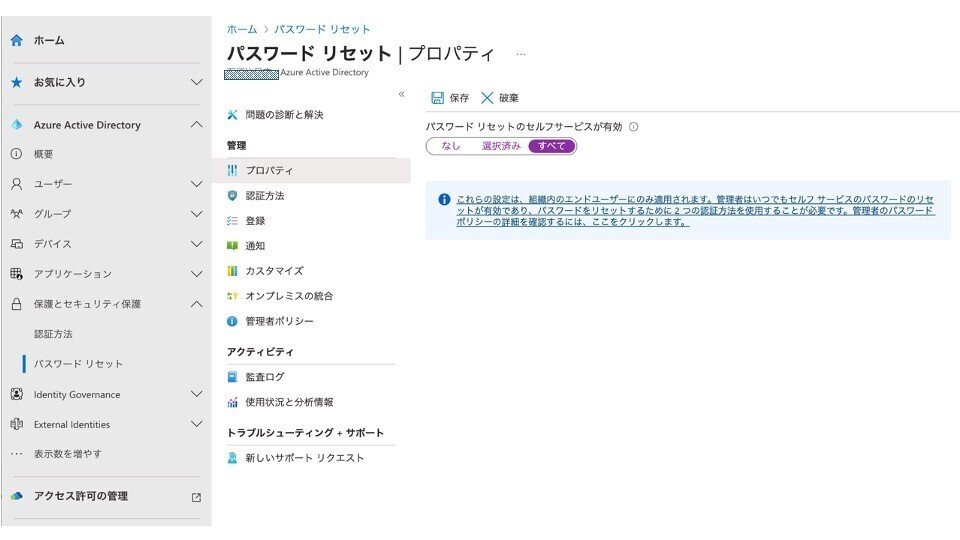The width and height of the screenshot is (960, 540).
Task: Expand the アプリケーション chevron
Action: [196, 274]
